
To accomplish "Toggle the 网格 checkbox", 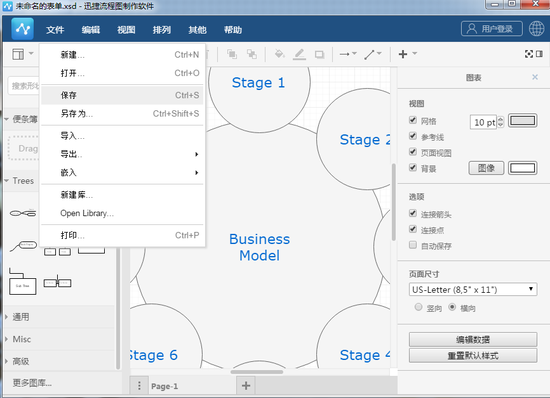I will (413, 120).
